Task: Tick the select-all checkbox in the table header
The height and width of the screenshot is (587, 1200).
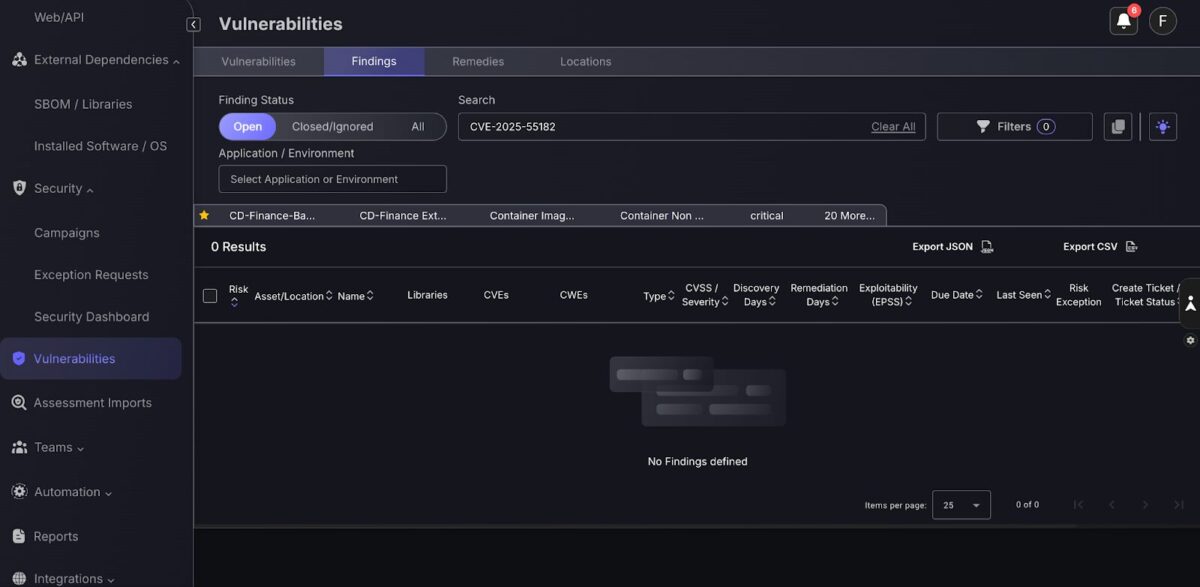Action: pyautogui.click(x=212, y=295)
